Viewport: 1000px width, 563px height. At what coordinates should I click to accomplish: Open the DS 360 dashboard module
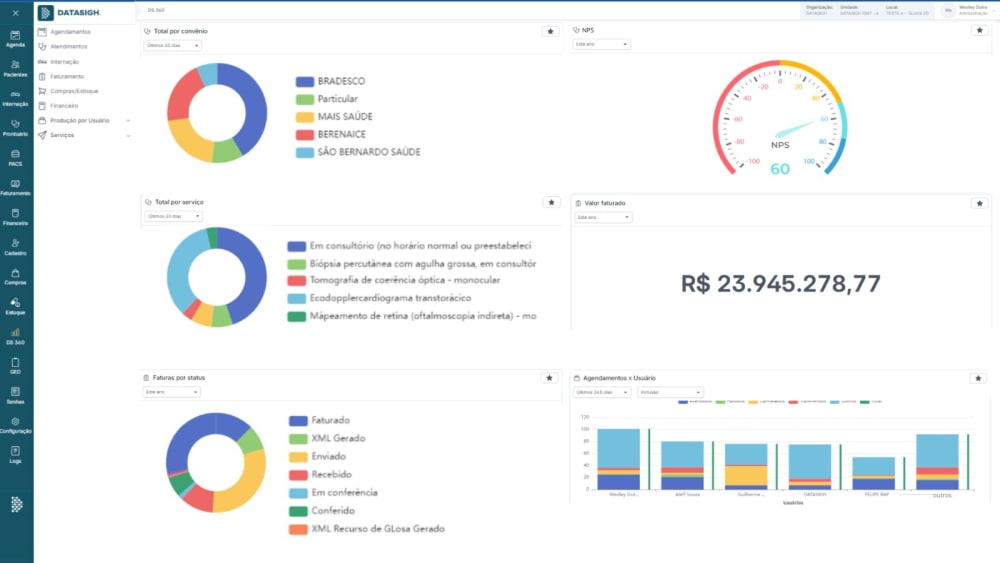pyautogui.click(x=15, y=337)
